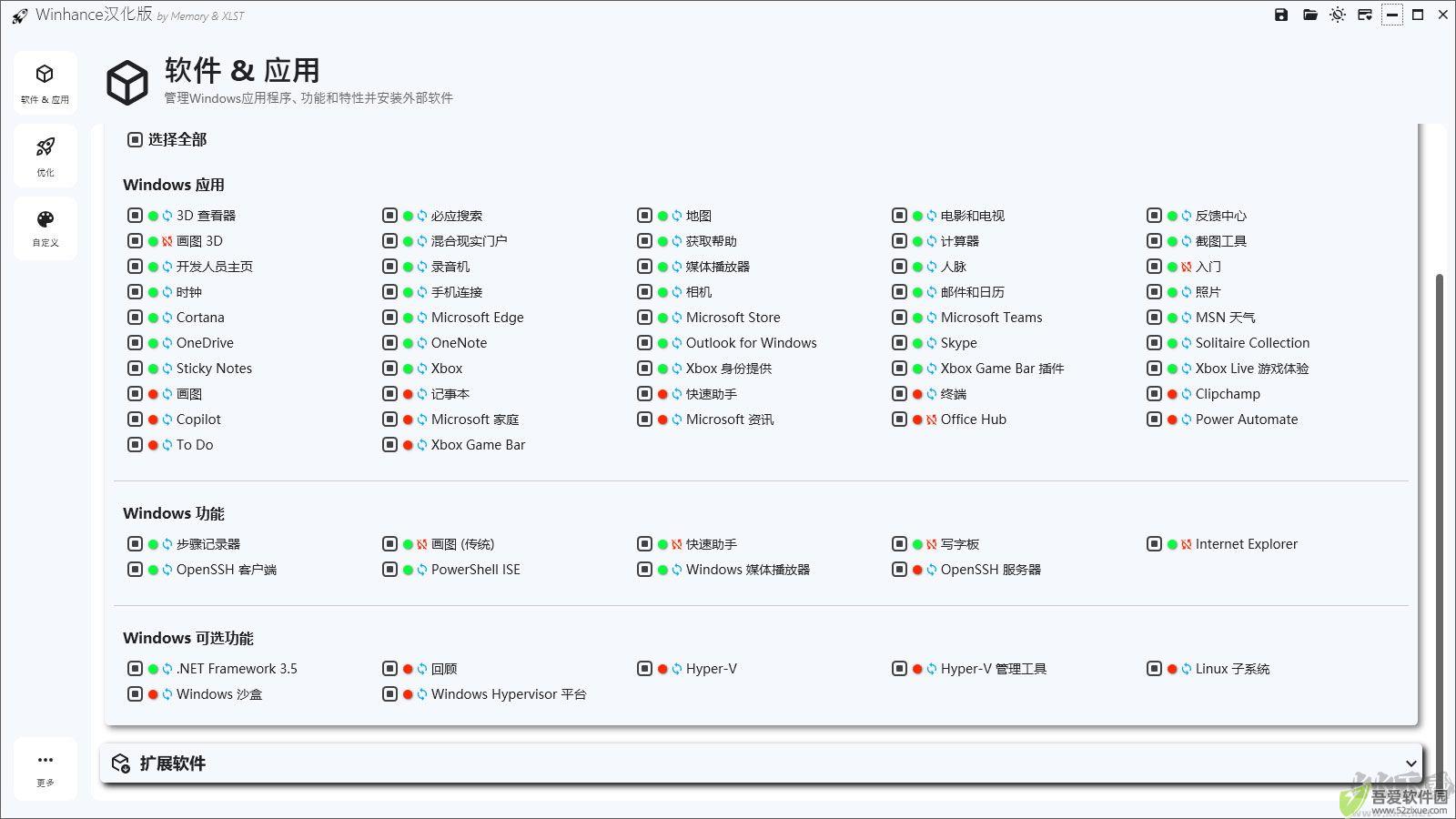
Task: Click the Solitaire Collection label
Action: [1253, 343]
